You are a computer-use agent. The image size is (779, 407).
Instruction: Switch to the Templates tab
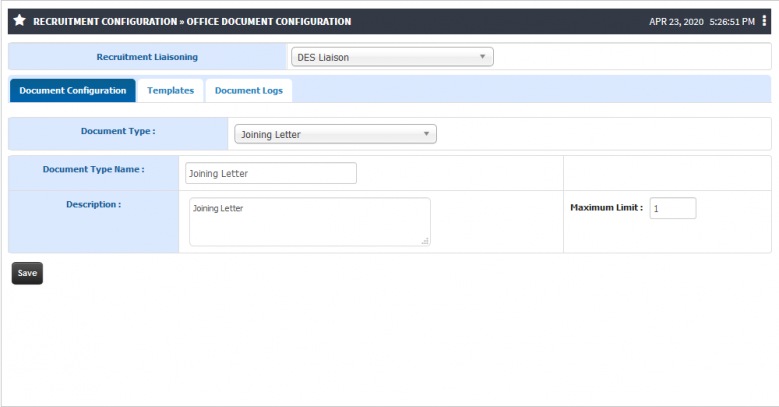point(170,90)
